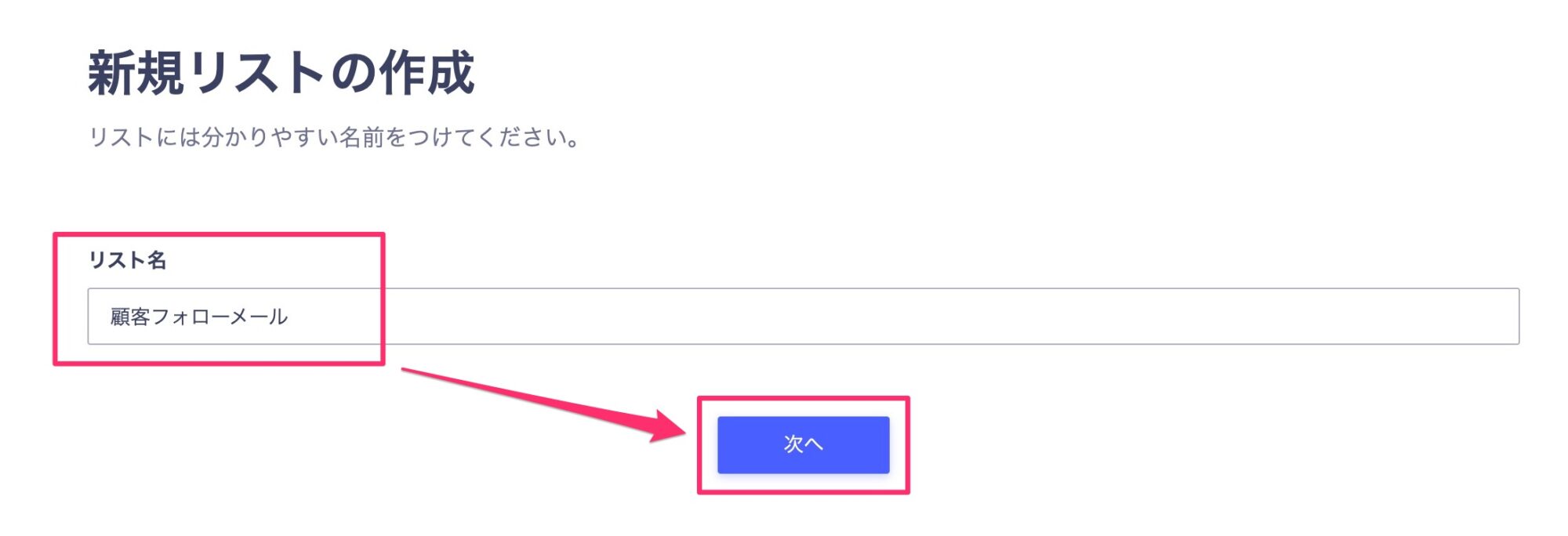Click the word 作成 in the heading
1568x536 pixels.
[x=426, y=73]
